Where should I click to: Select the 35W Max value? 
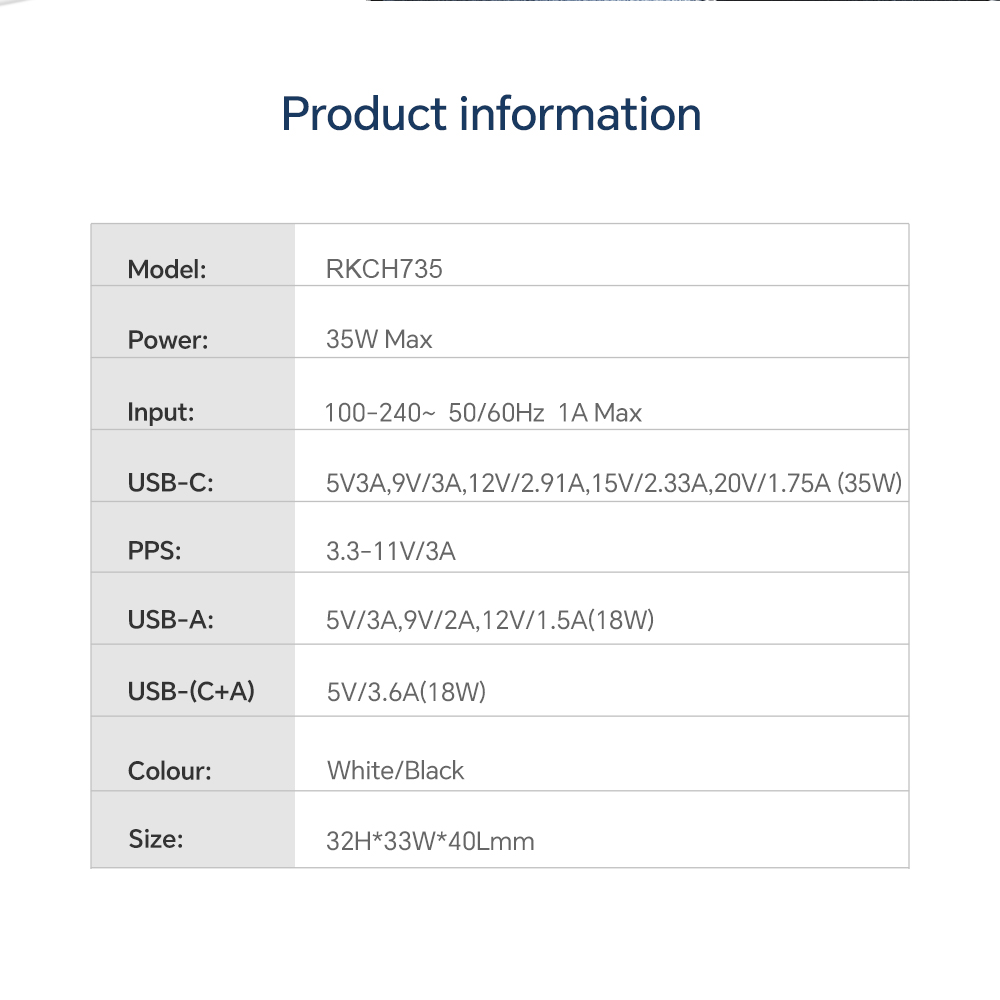(x=379, y=340)
